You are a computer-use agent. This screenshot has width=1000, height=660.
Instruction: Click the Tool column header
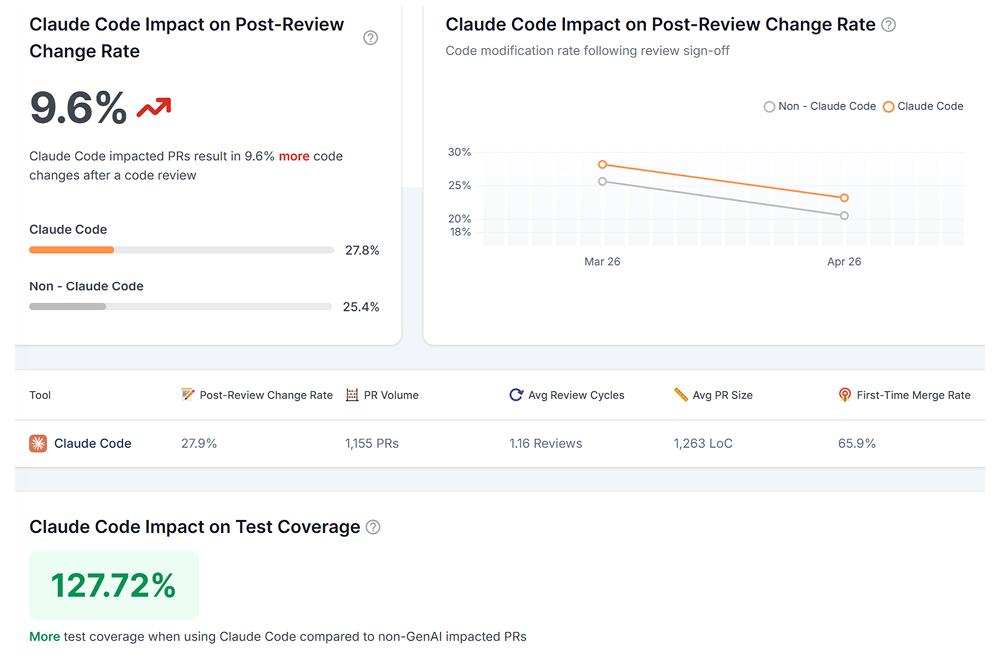coord(40,395)
